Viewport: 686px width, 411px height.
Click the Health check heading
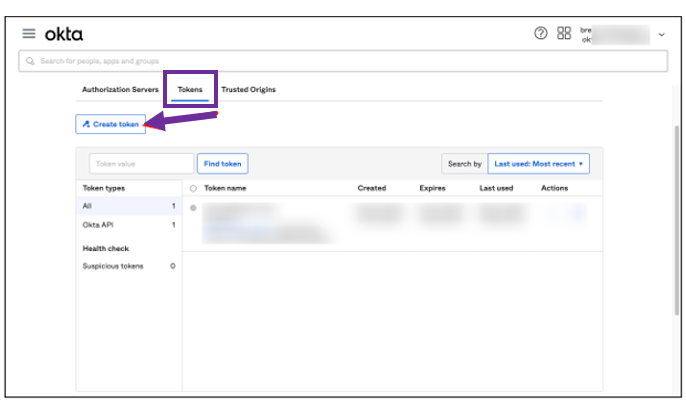106,249
